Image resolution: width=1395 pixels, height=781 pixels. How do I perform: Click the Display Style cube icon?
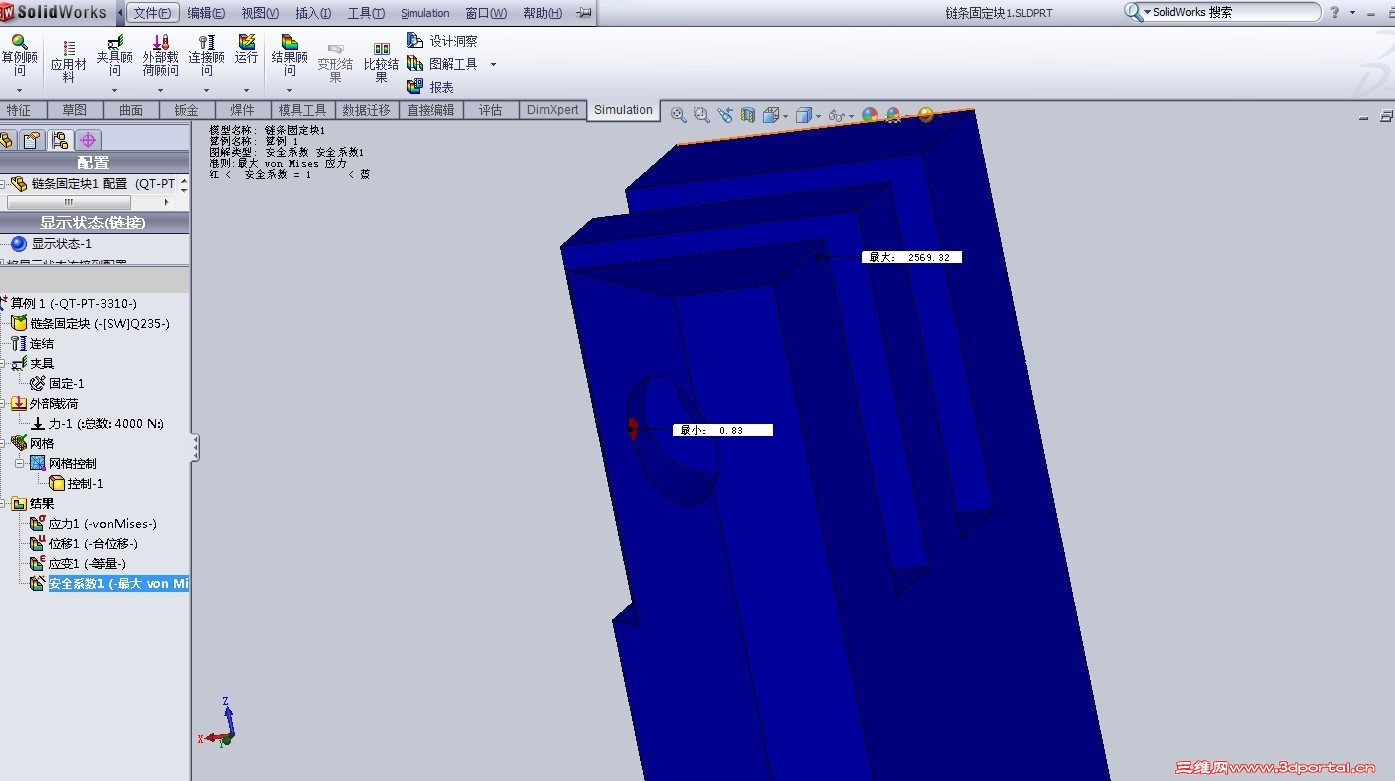[804, 115]
